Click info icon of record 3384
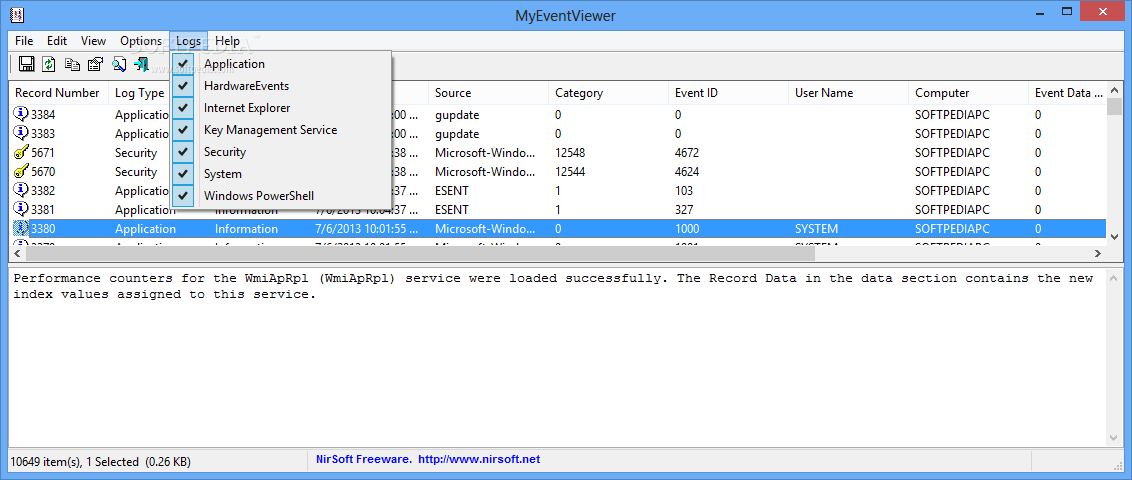The height and width of the screenshot is (480, 1132). point(21,114)
